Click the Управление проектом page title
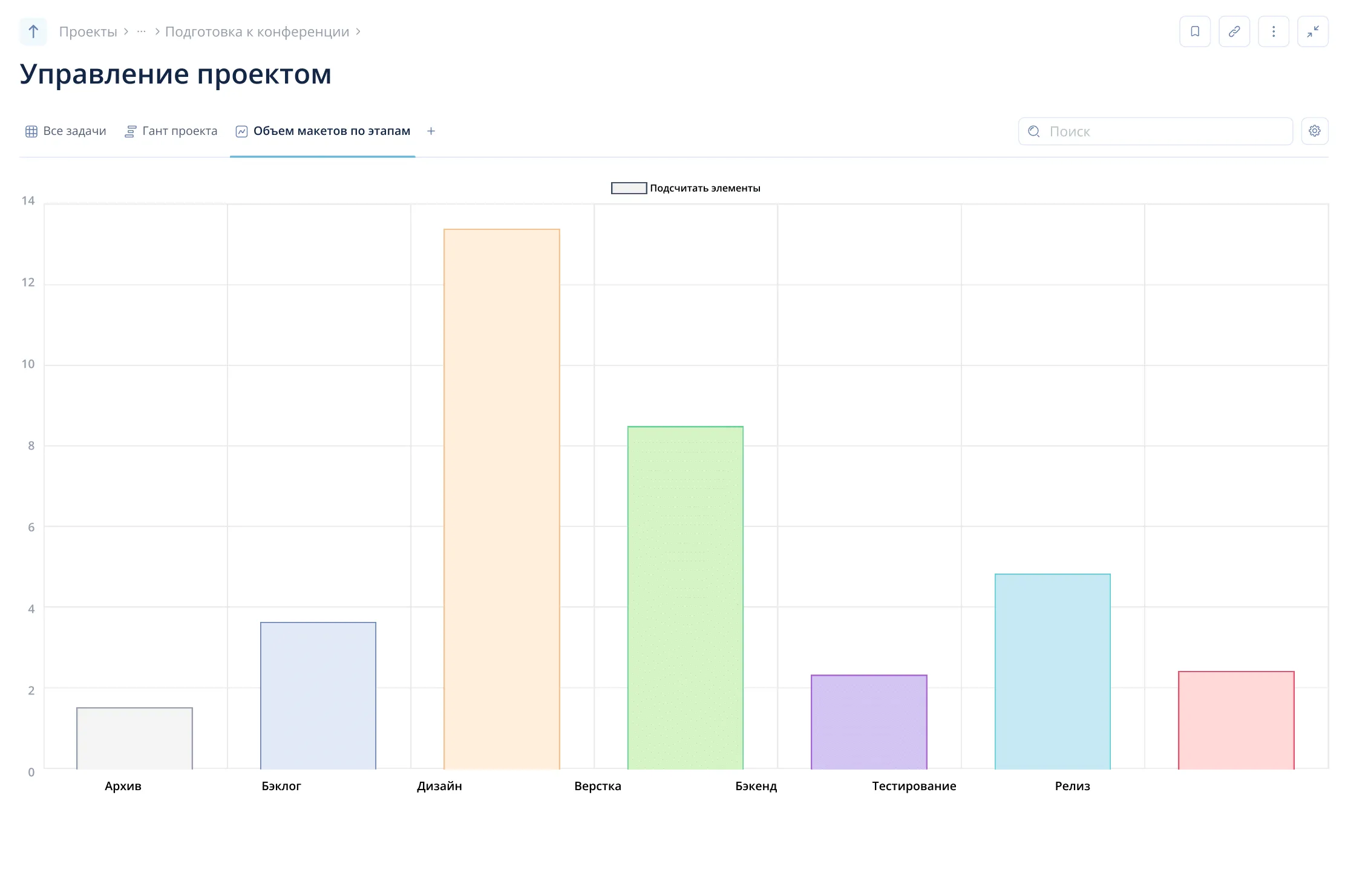The height and width of the screenshot is (896, 1345). (175, 74)
